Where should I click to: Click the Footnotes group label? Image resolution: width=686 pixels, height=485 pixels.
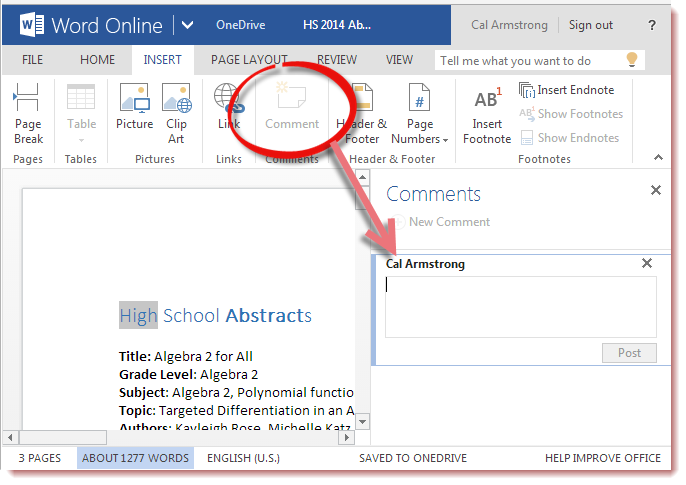click(544, 159)
